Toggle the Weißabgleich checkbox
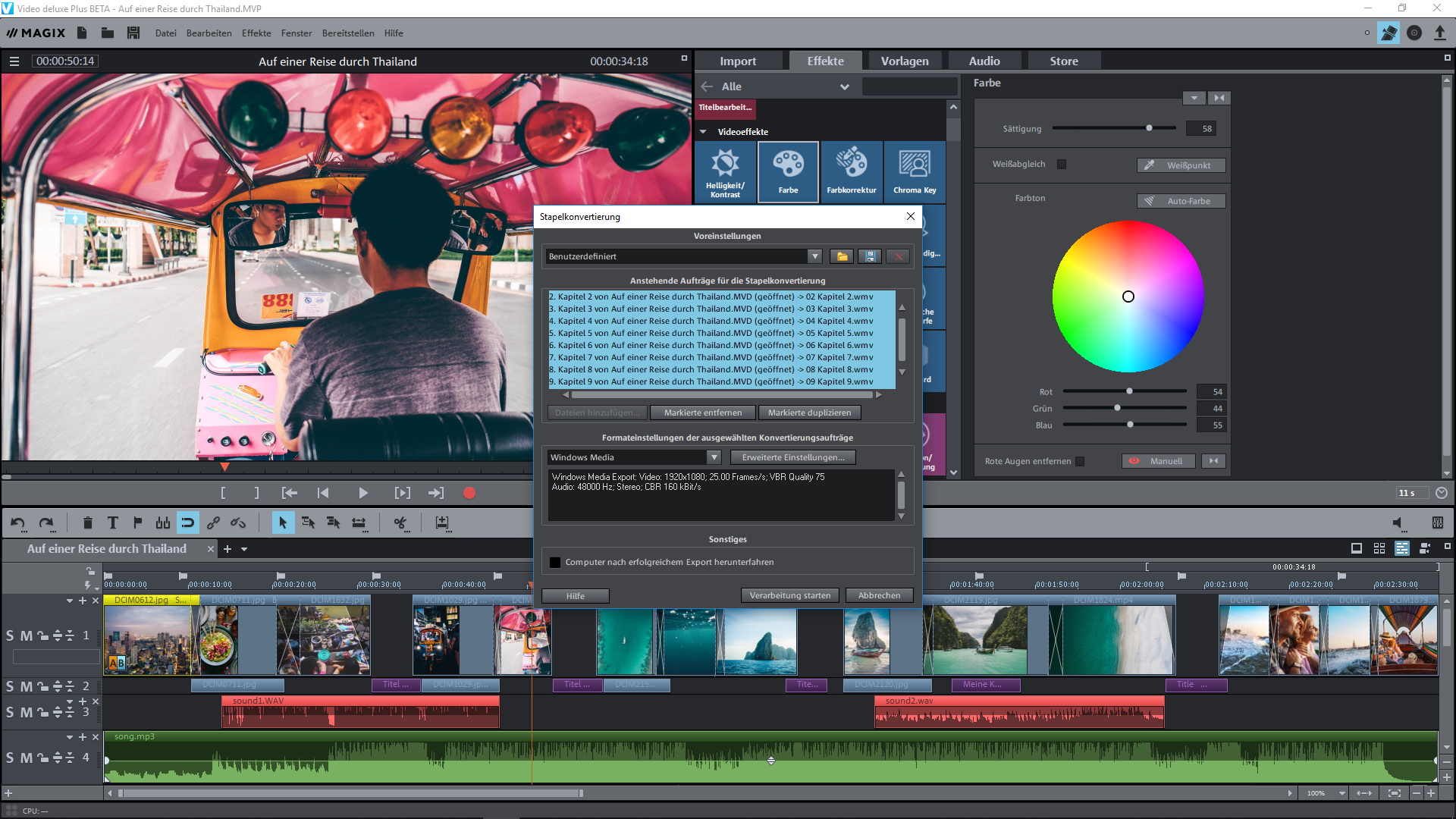 coord(1062,164)
